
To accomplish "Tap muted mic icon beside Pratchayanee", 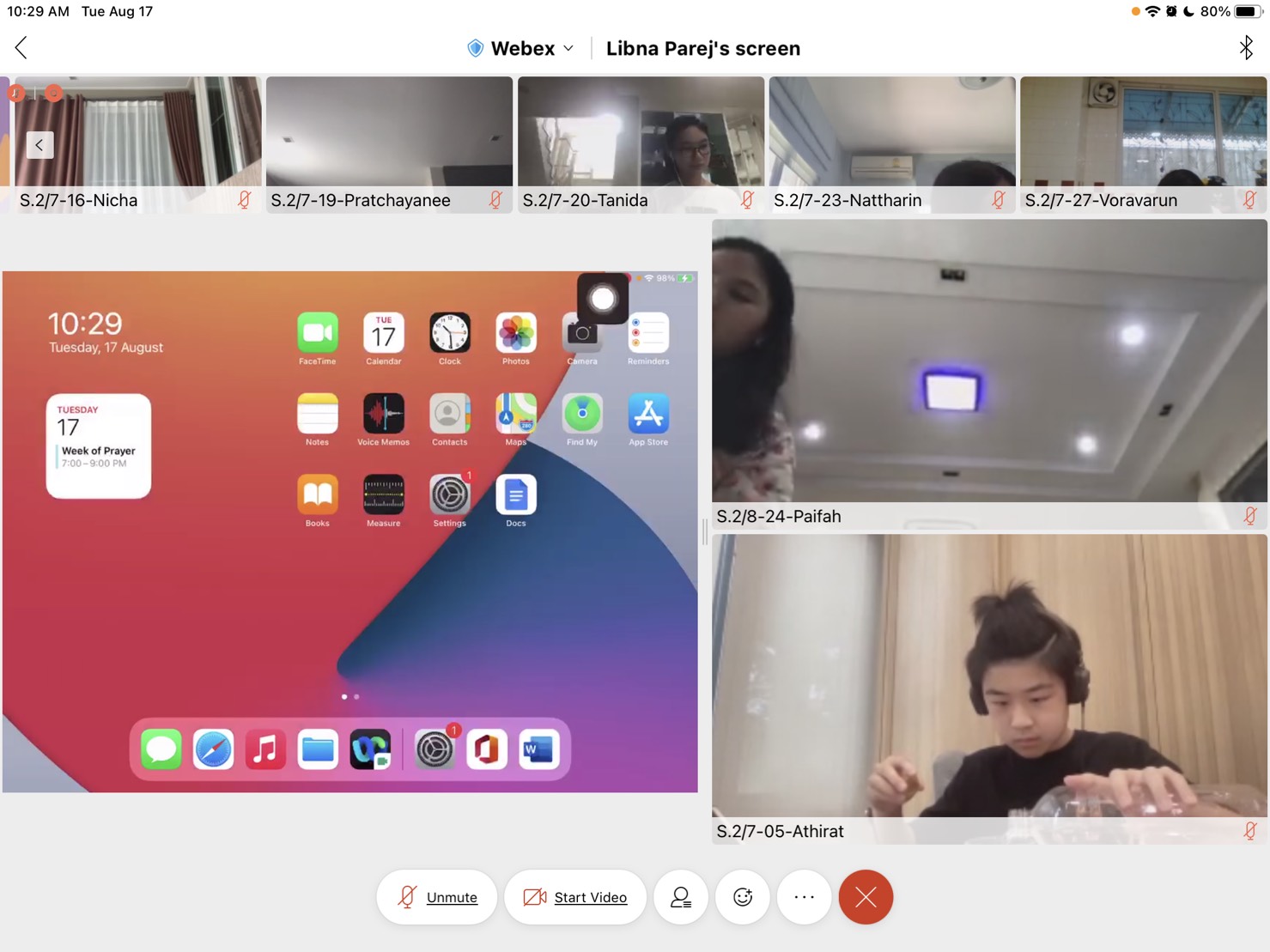I will [x=495, y=200].
